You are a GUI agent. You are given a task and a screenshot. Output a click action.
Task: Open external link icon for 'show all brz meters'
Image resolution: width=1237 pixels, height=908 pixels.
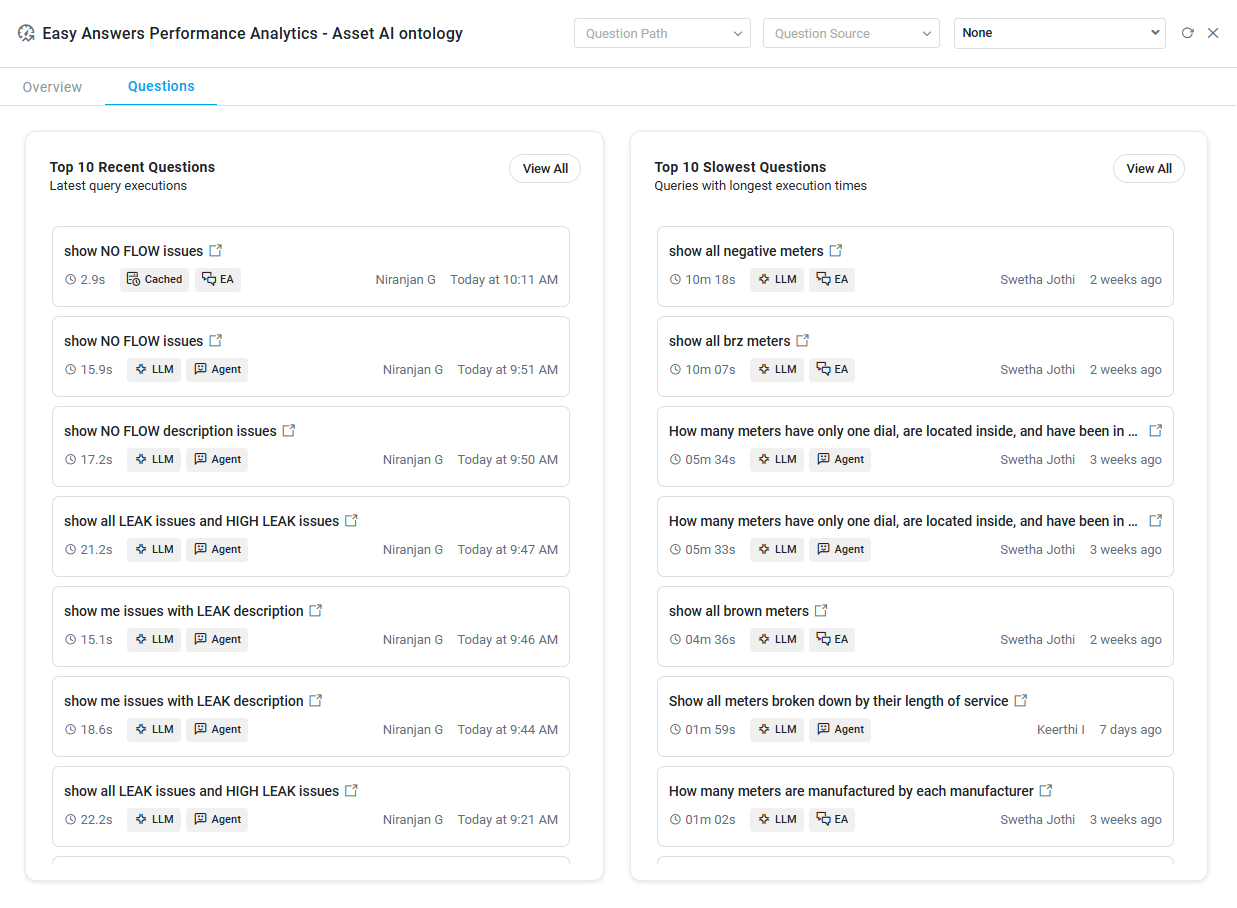pyautogui.click(x=803, y=341)
